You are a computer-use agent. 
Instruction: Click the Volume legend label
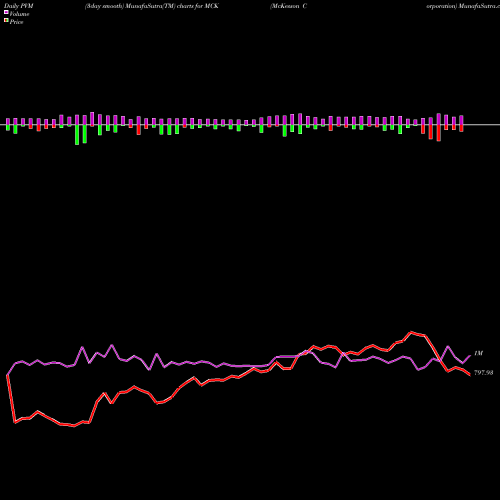(x=19, y=14)
